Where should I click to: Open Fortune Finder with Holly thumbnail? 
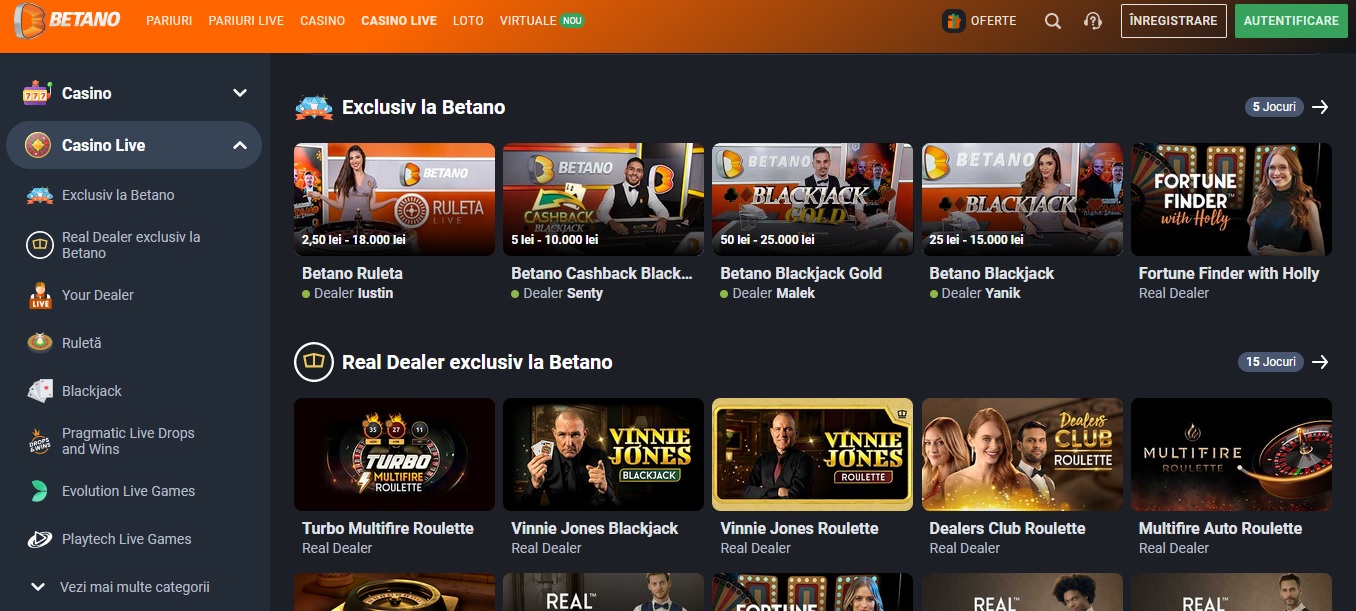(x=1231, y=199)
